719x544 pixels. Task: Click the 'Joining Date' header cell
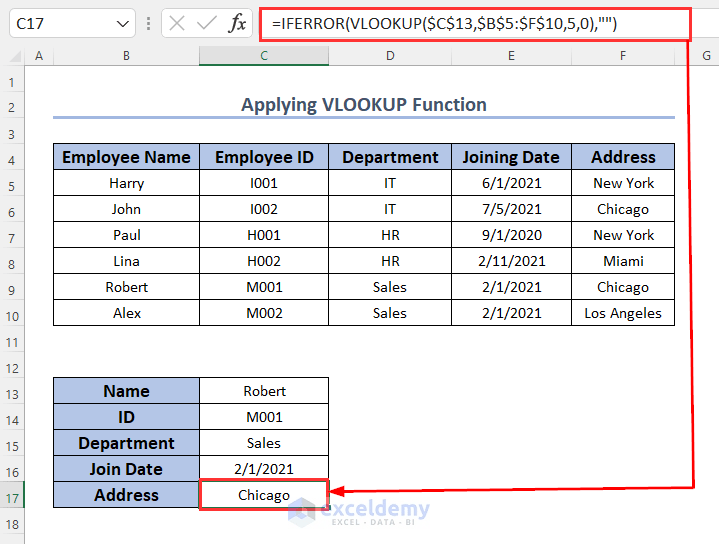pyautogui.click(x=511, y=157)
